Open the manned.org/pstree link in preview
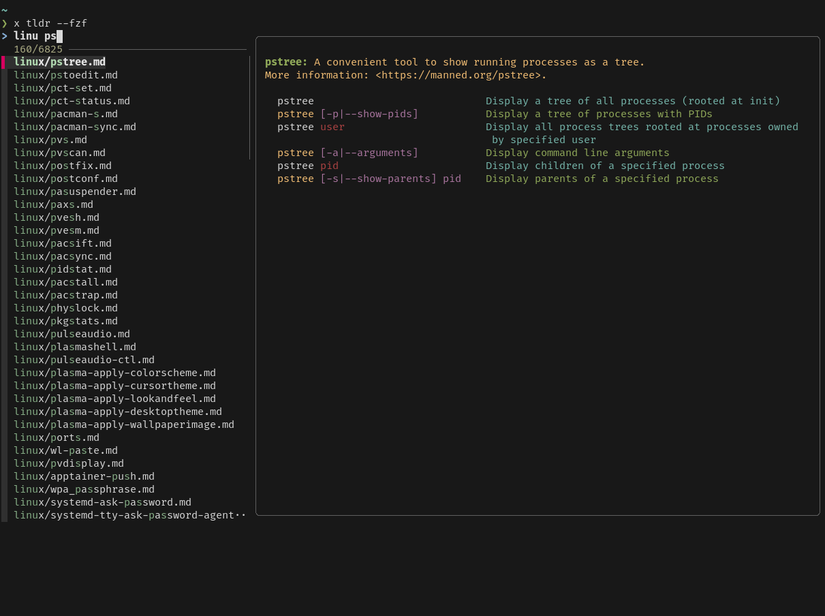 pos(459,75)
